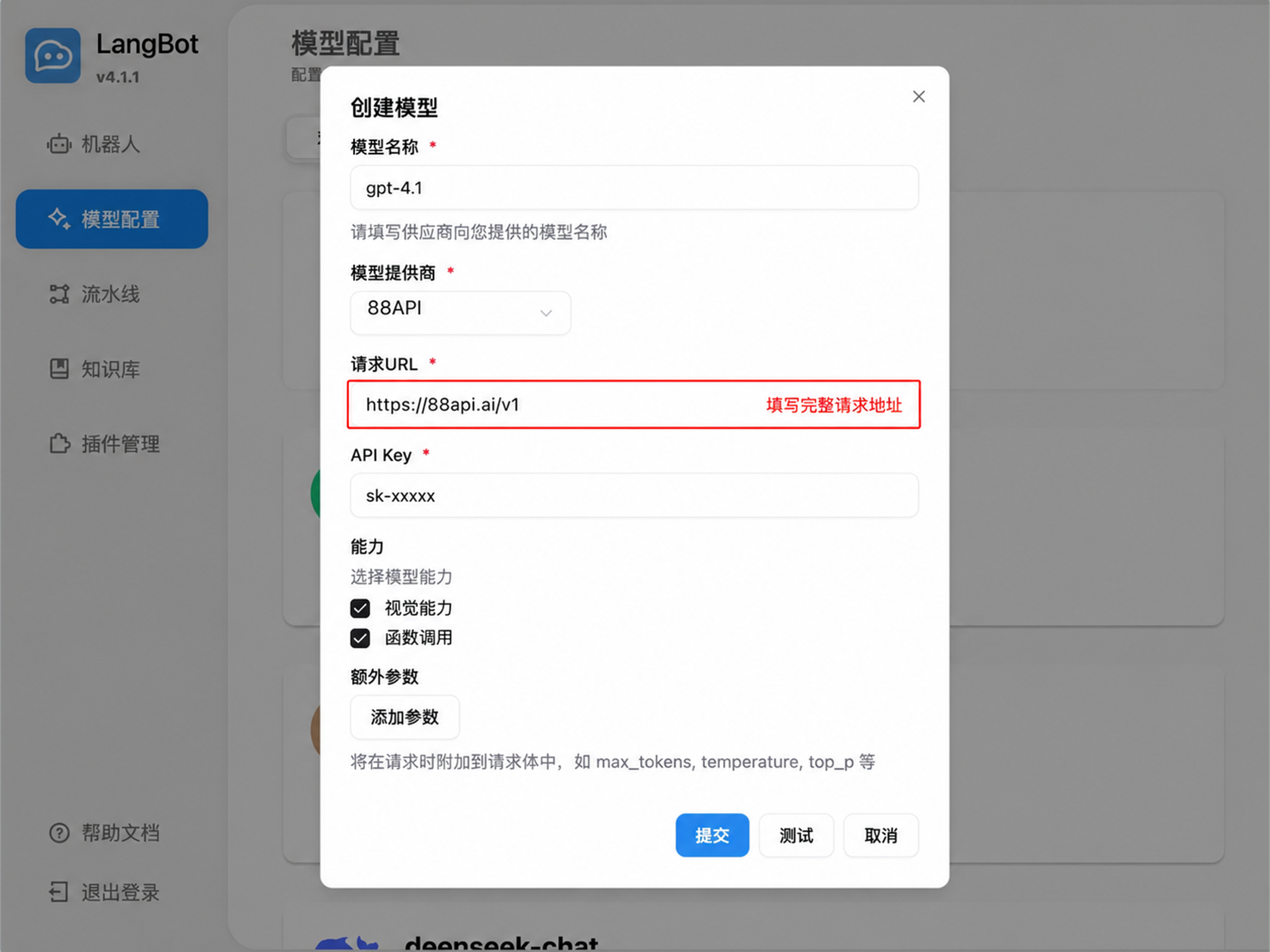
Task: Click the max_tokens, temperature helper text
Action: click(613, 761)
